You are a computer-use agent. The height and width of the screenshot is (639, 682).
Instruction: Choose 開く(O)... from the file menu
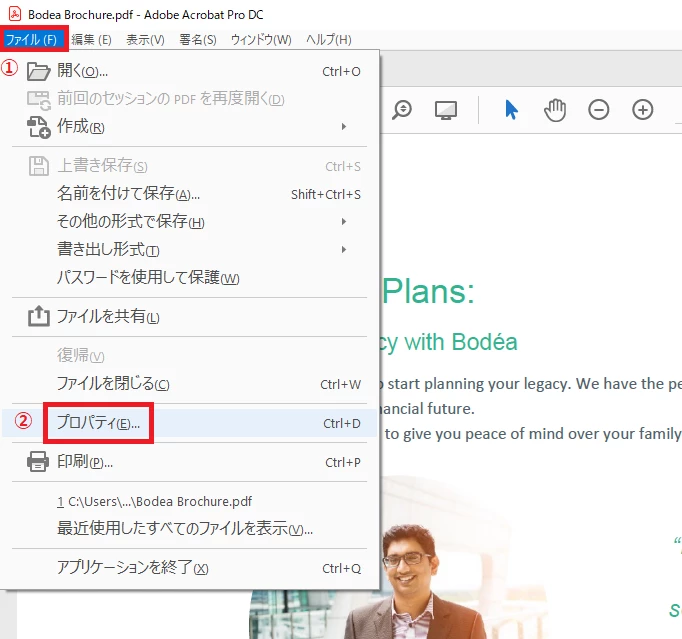click(189, 71)
